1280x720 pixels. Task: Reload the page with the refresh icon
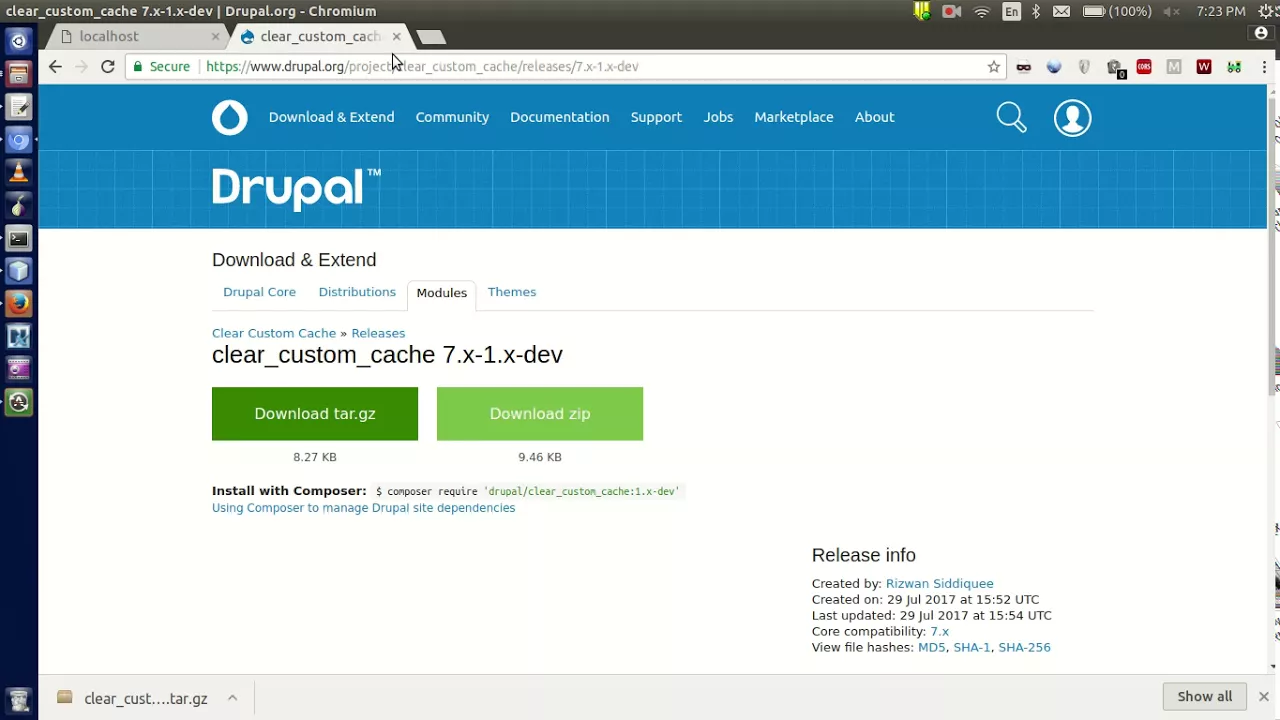[x=108, y=66]
